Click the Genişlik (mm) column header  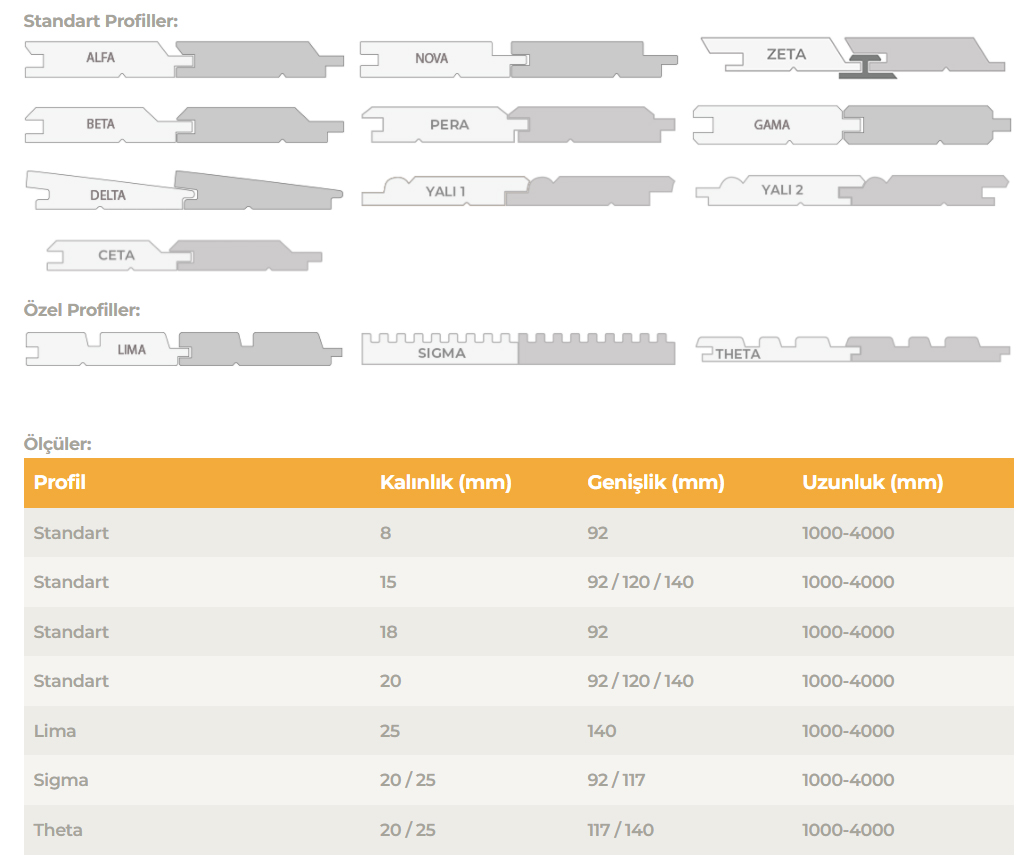click(x=655, y=483)
